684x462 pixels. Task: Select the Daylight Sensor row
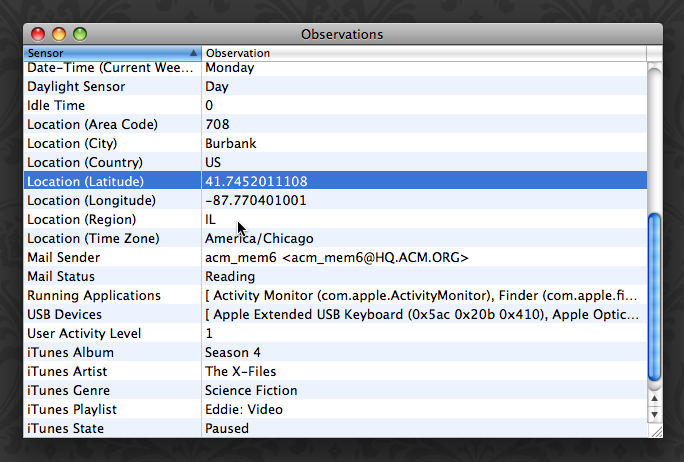[x=335, y=86]
